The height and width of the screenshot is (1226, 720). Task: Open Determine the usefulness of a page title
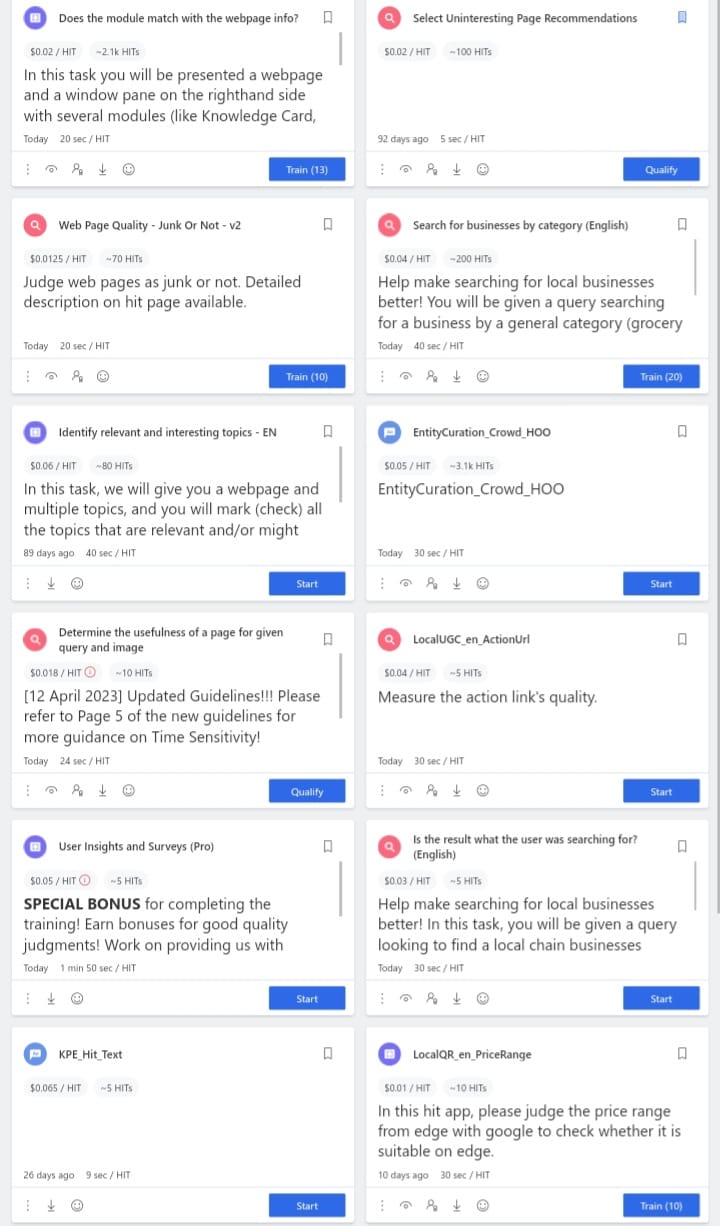(171, 640)
